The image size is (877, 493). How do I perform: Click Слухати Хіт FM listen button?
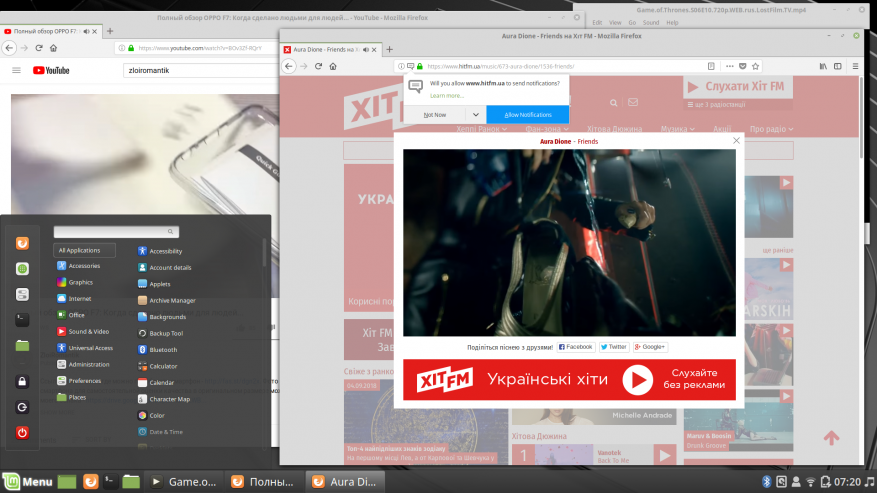pyautogui.click(x=738, y=87)
